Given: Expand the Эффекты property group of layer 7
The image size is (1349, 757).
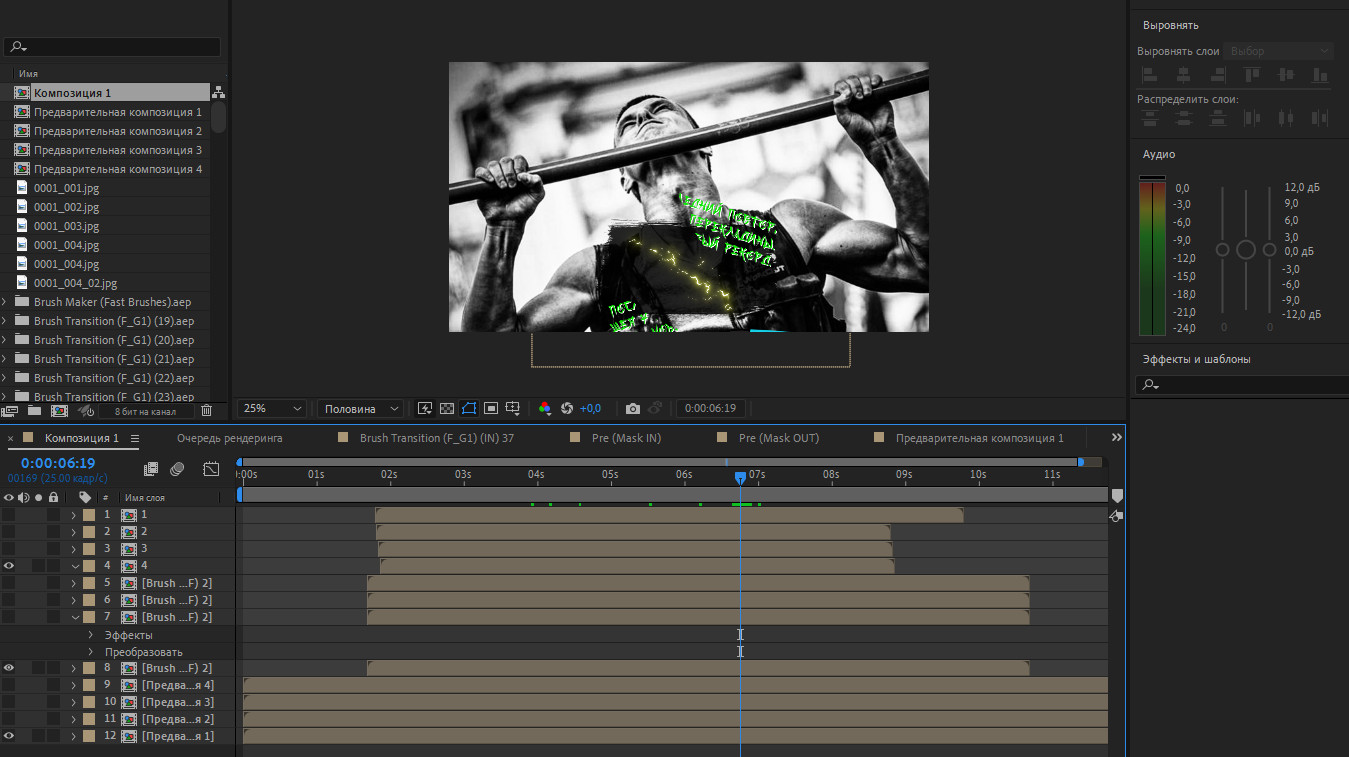Looking at the screenshot, I should (x=90, y=635).
